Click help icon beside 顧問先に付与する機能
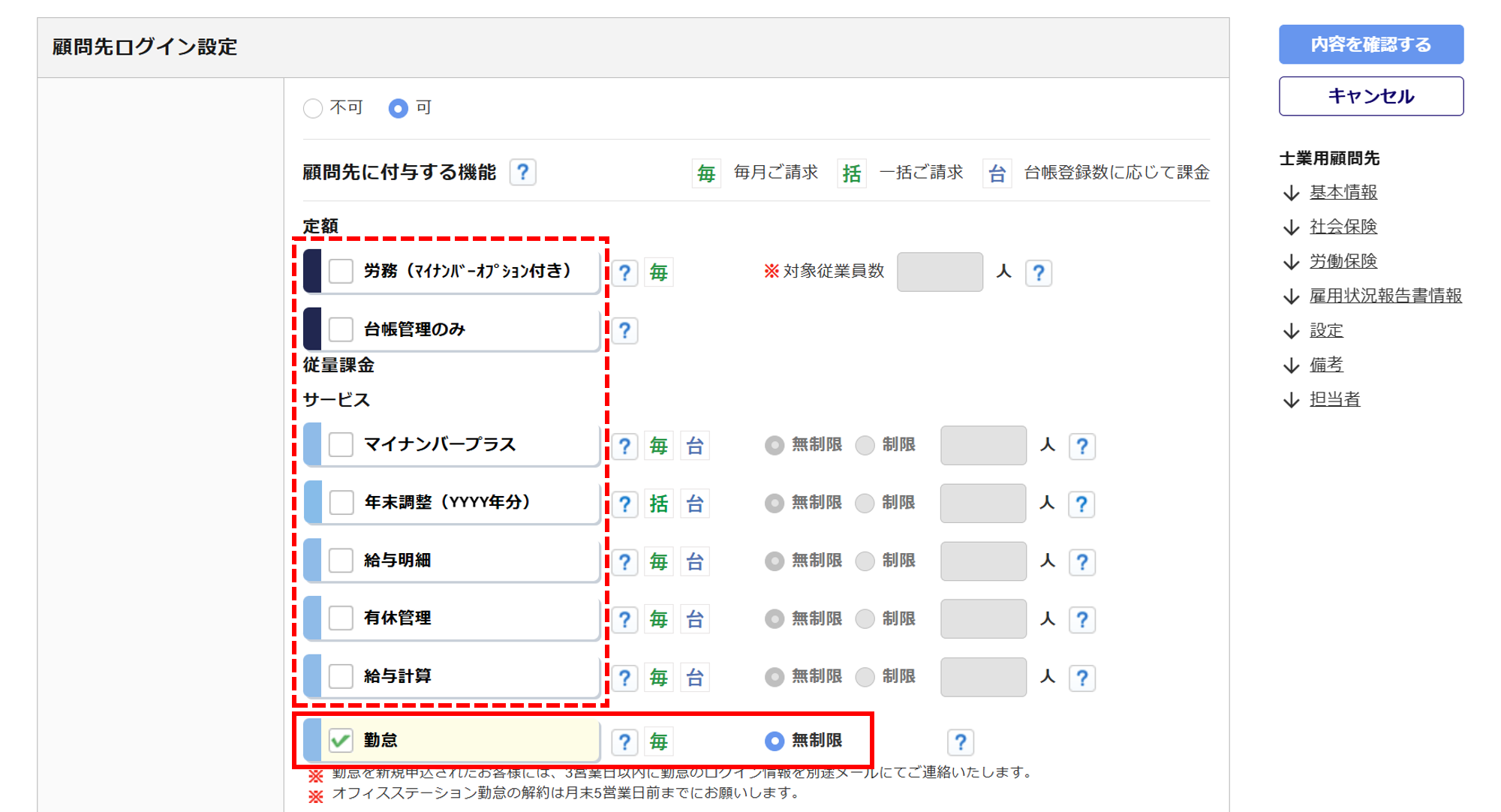This screenshot has width=1501, height=812. coord(522,173)
